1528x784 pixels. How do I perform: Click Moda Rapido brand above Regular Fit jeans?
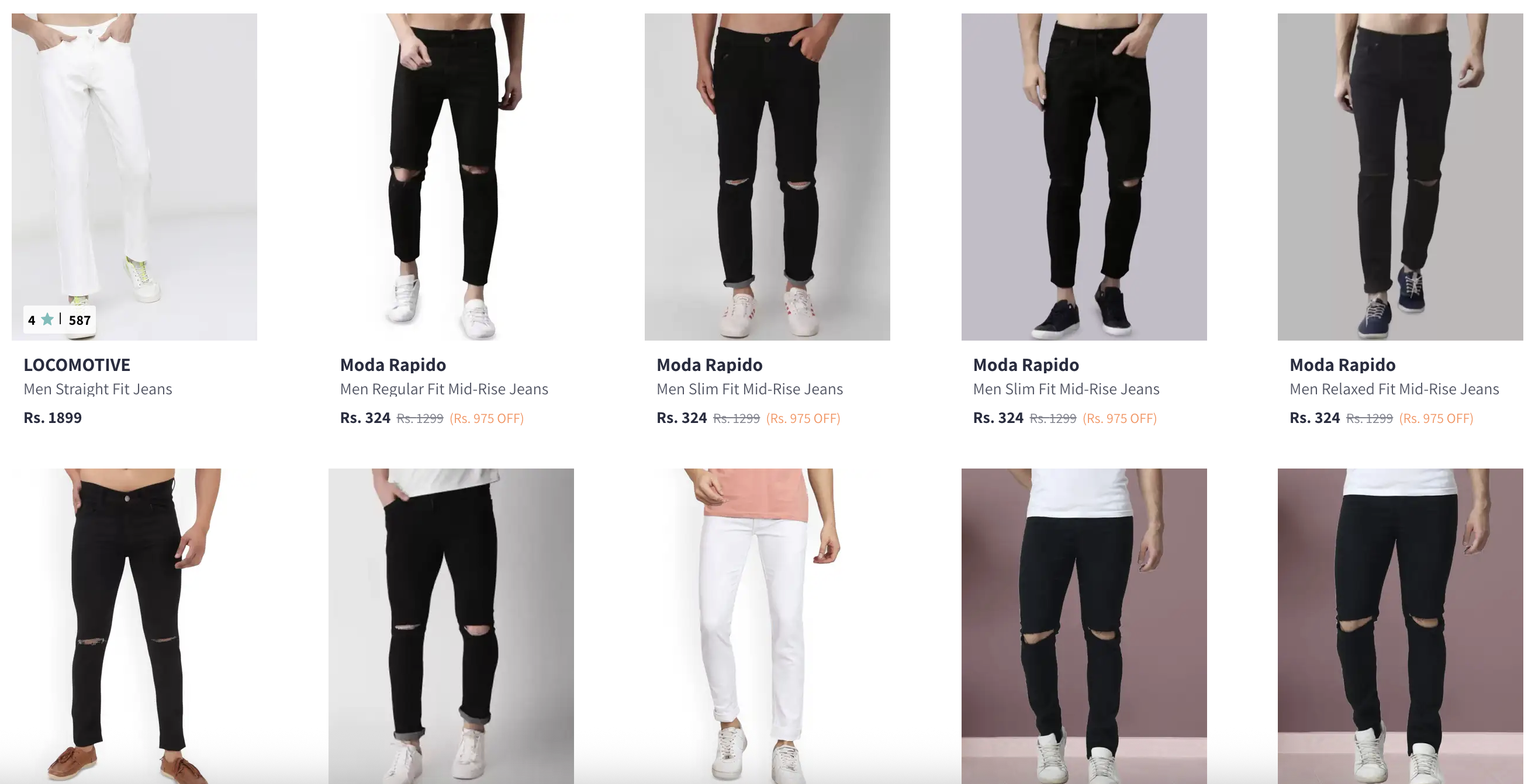click(x=393, y=365)
